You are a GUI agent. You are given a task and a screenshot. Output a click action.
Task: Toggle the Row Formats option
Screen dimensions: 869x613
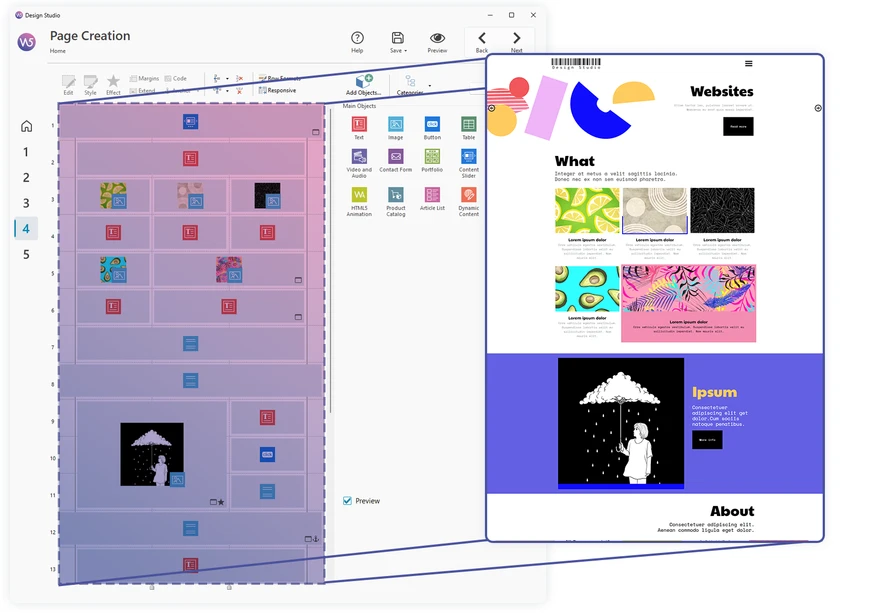[280, 78]
